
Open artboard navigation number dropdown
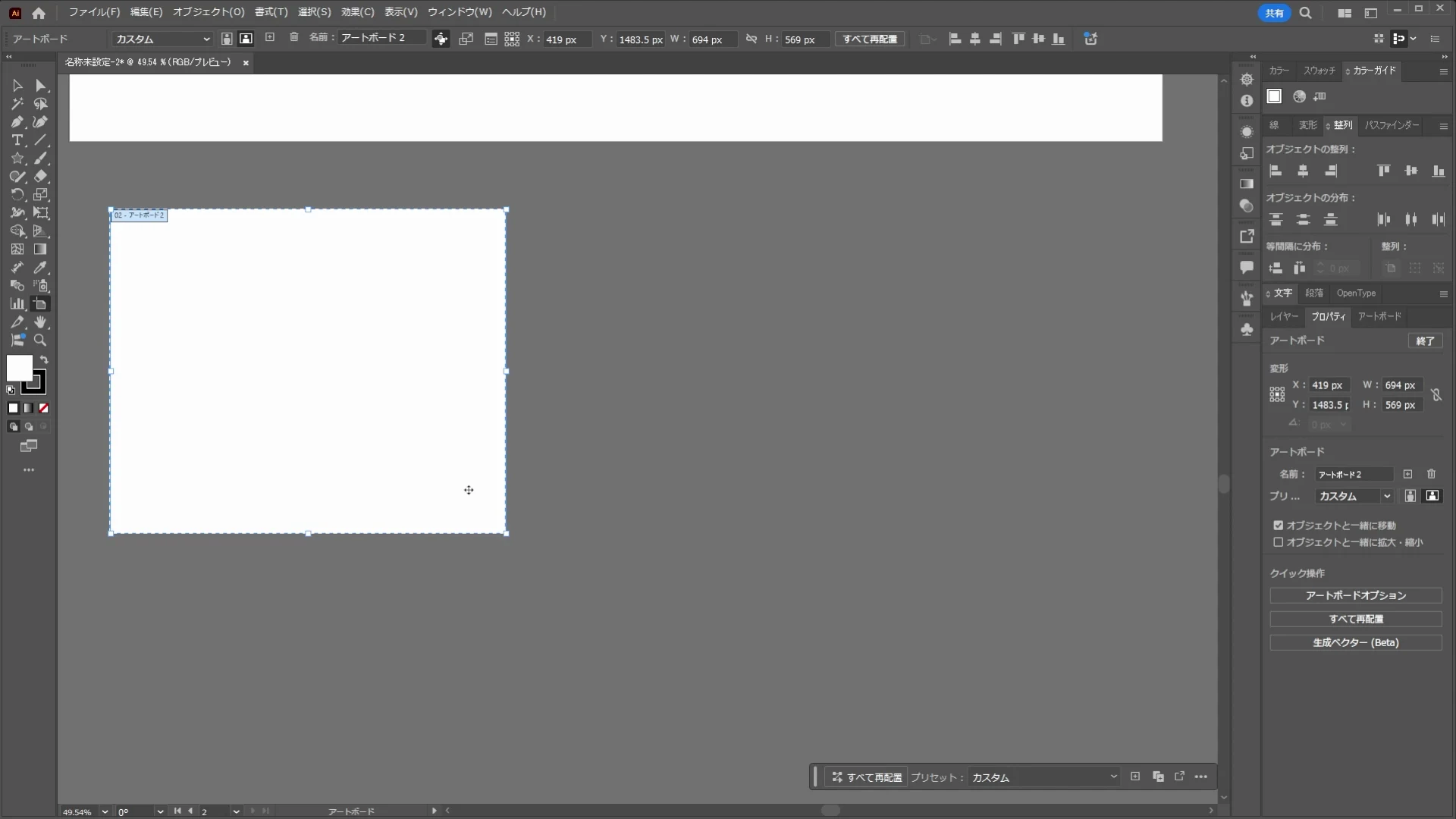(237, 811)
